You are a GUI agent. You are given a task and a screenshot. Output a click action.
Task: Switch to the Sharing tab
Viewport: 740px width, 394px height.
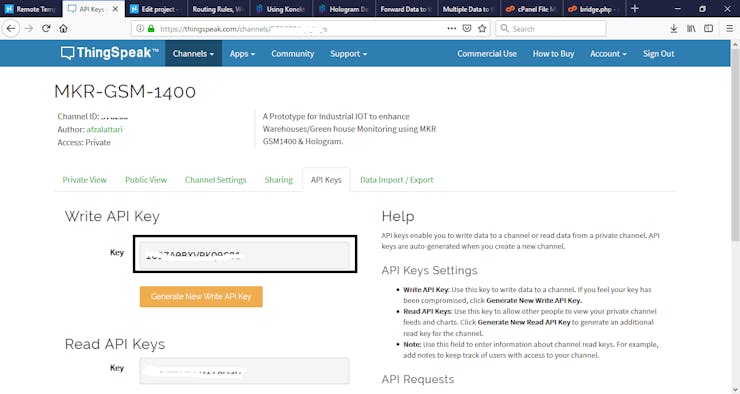278,180
